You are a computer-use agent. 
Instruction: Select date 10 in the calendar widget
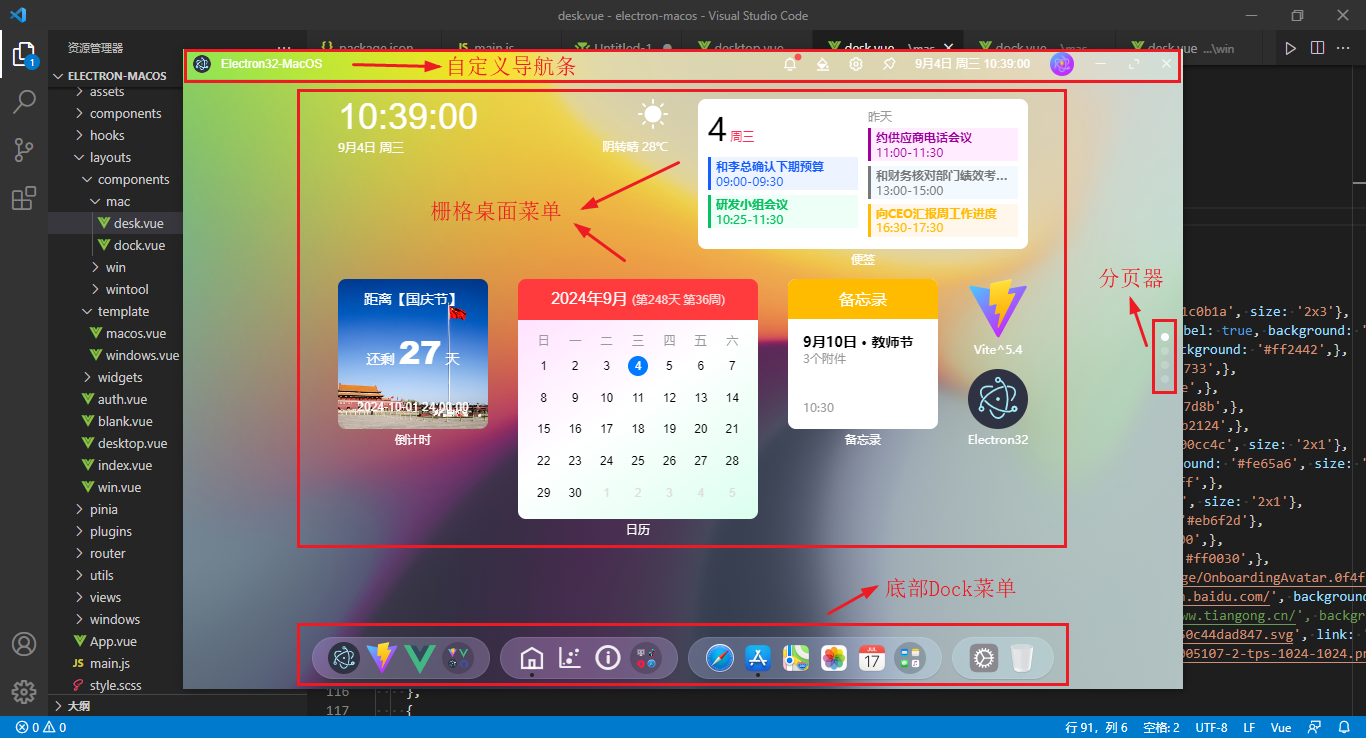pyautogui.click(x=606, y=398)
